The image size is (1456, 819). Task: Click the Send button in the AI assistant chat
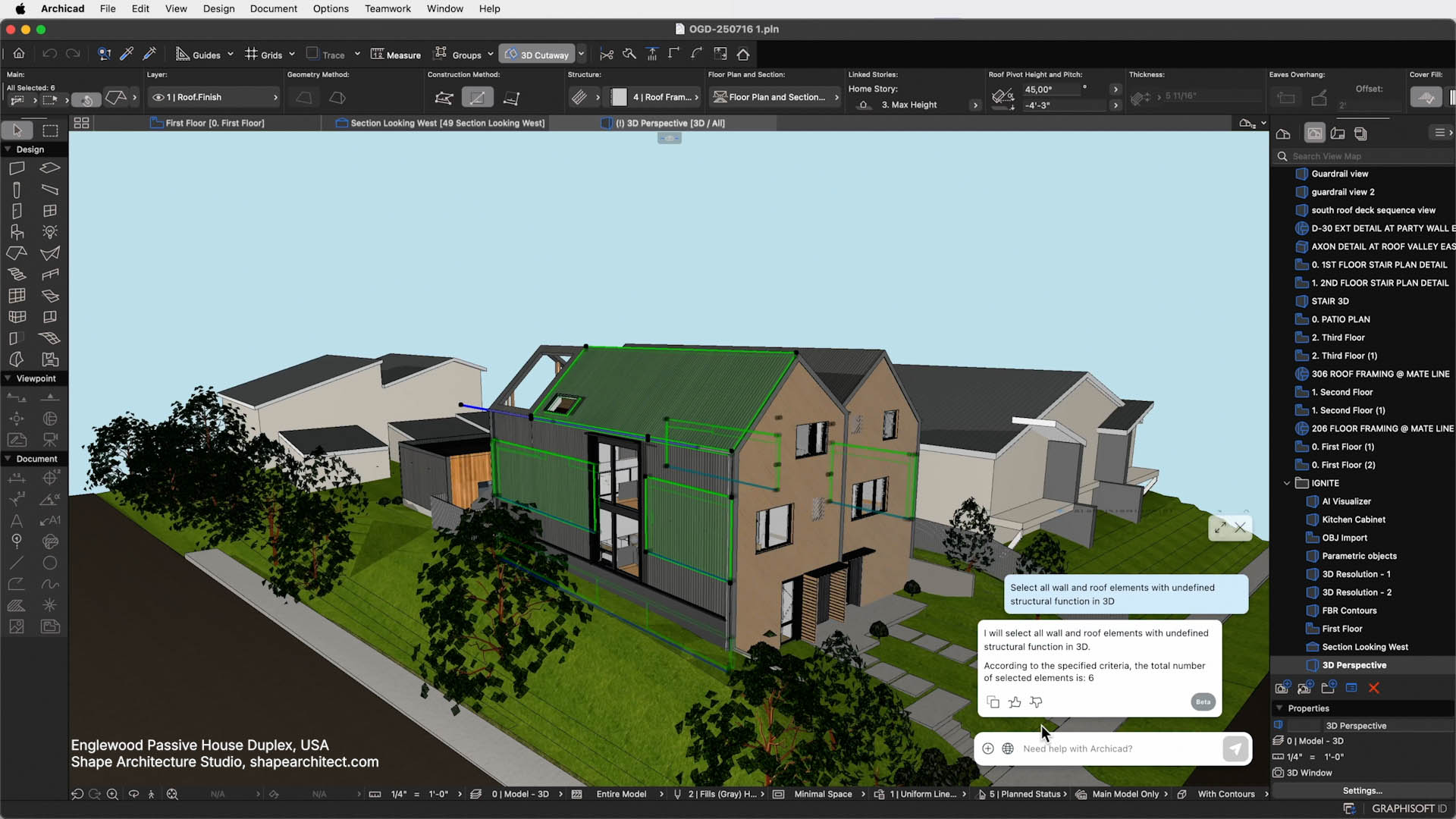point(1235,748)
